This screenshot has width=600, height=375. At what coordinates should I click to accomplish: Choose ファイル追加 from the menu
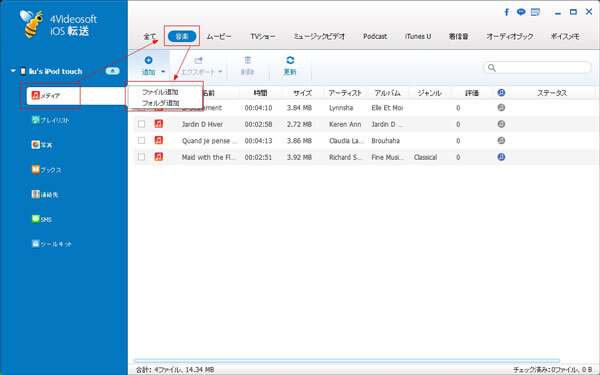click(x=160, y=92)
